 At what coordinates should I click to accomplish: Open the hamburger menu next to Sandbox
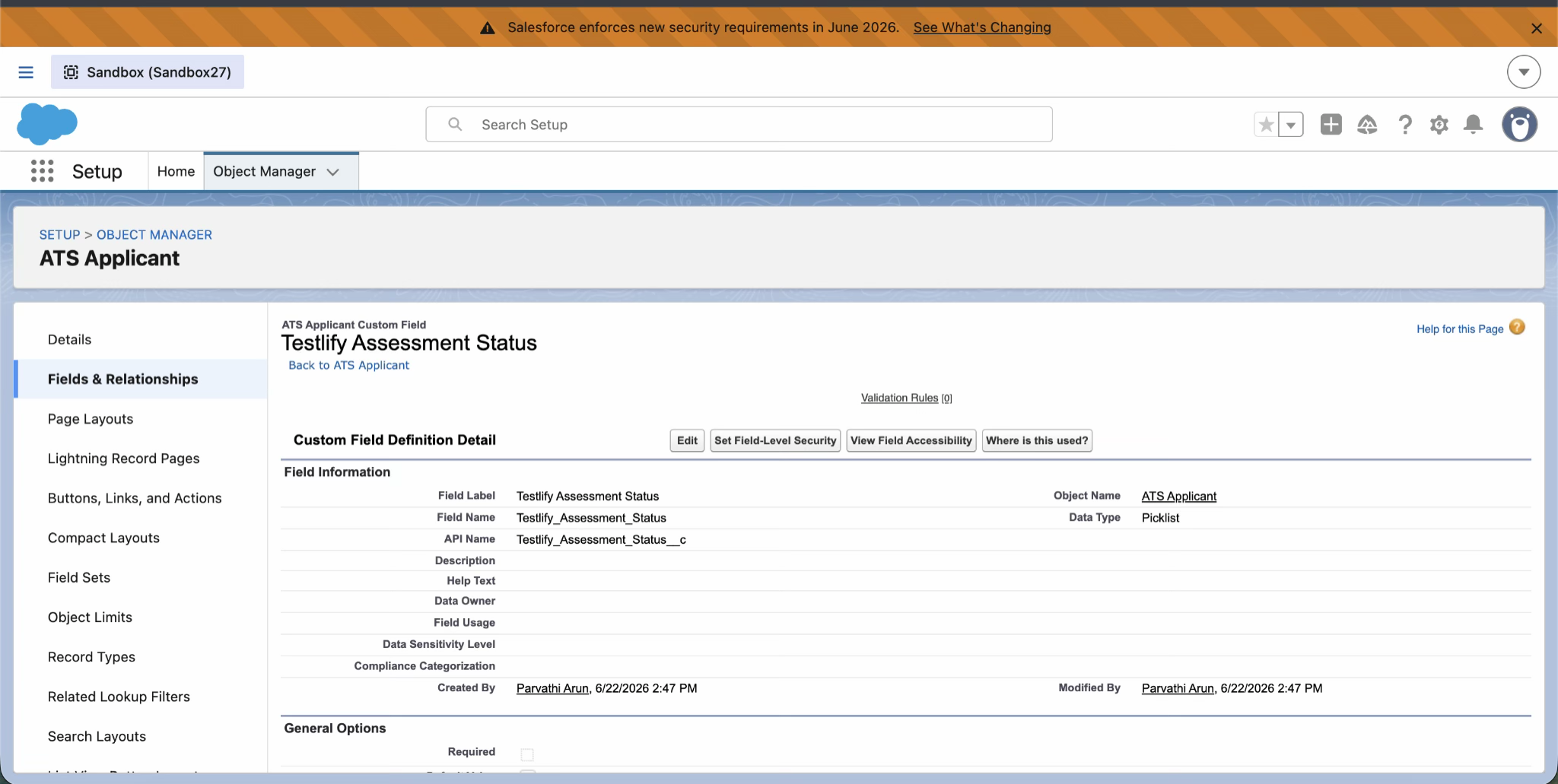(26, 72)
